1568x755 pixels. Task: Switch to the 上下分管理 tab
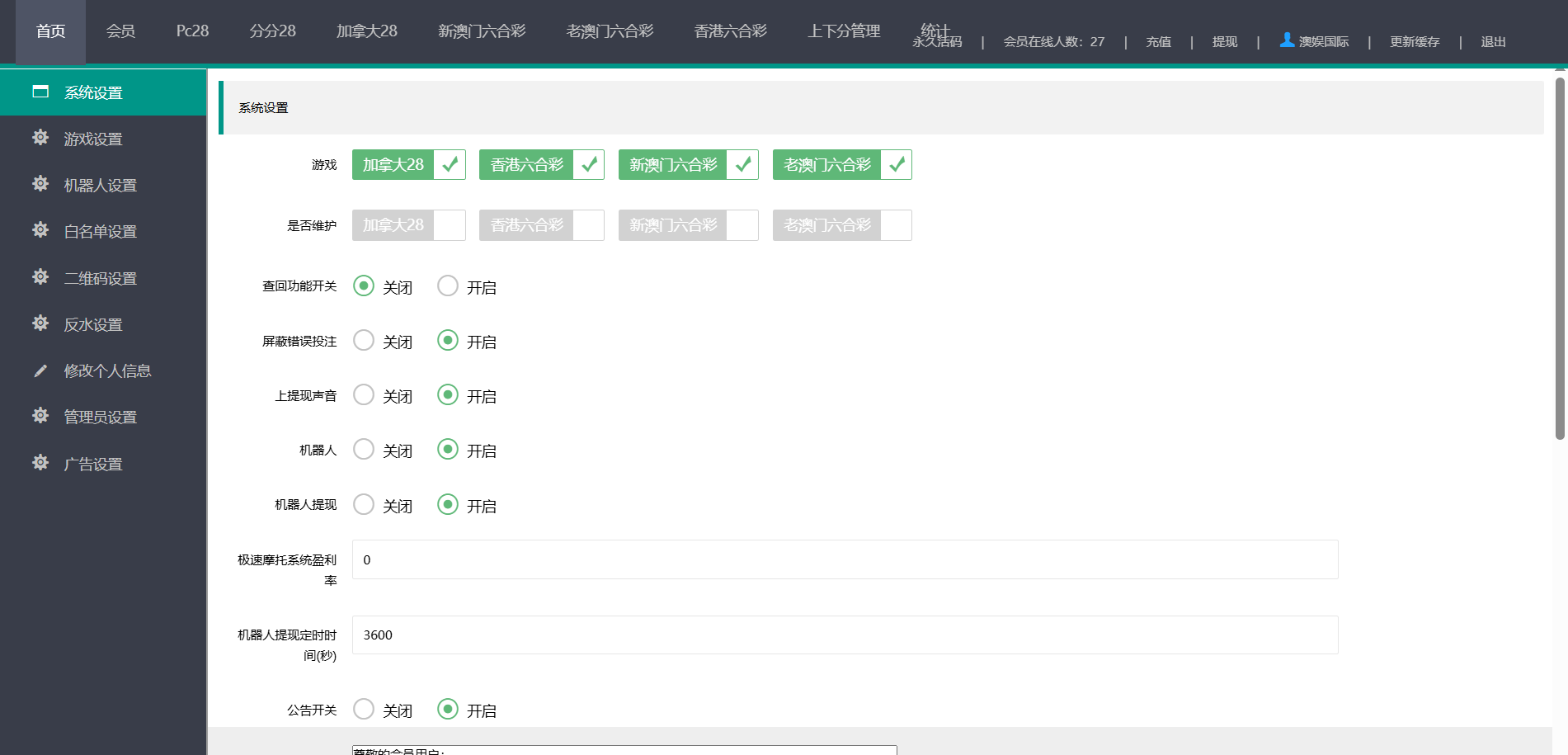[x=843, y=31]
